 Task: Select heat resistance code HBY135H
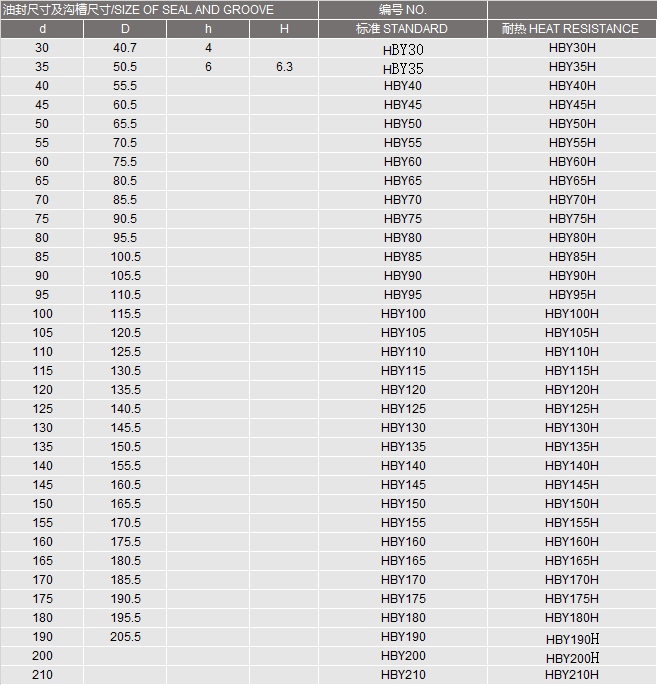coord(572,447)
